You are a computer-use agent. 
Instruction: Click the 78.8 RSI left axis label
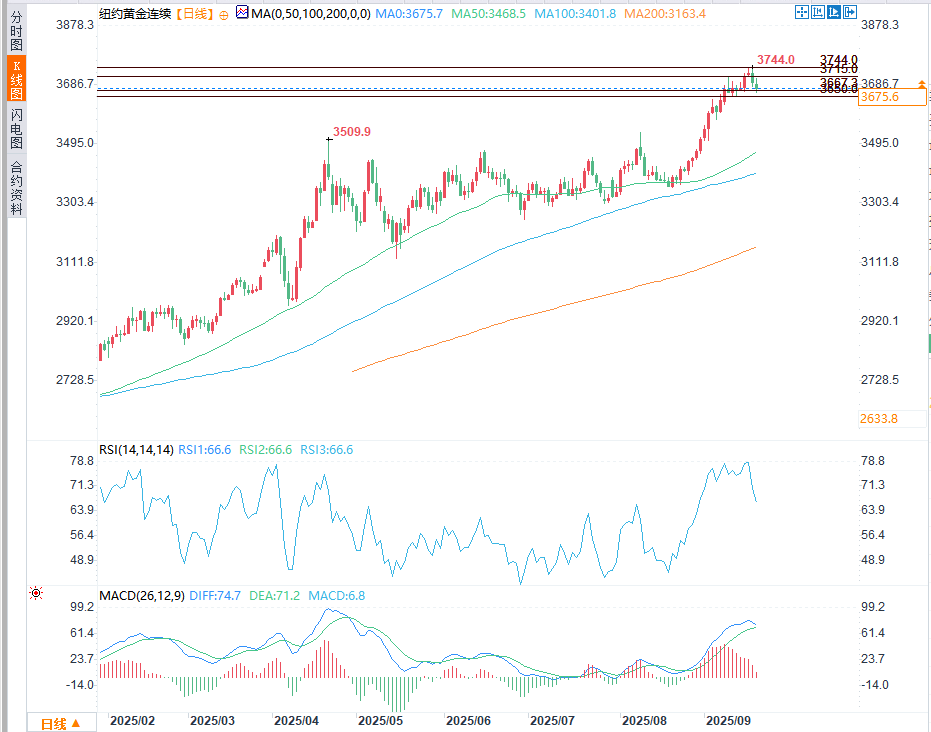pos(82,461)
